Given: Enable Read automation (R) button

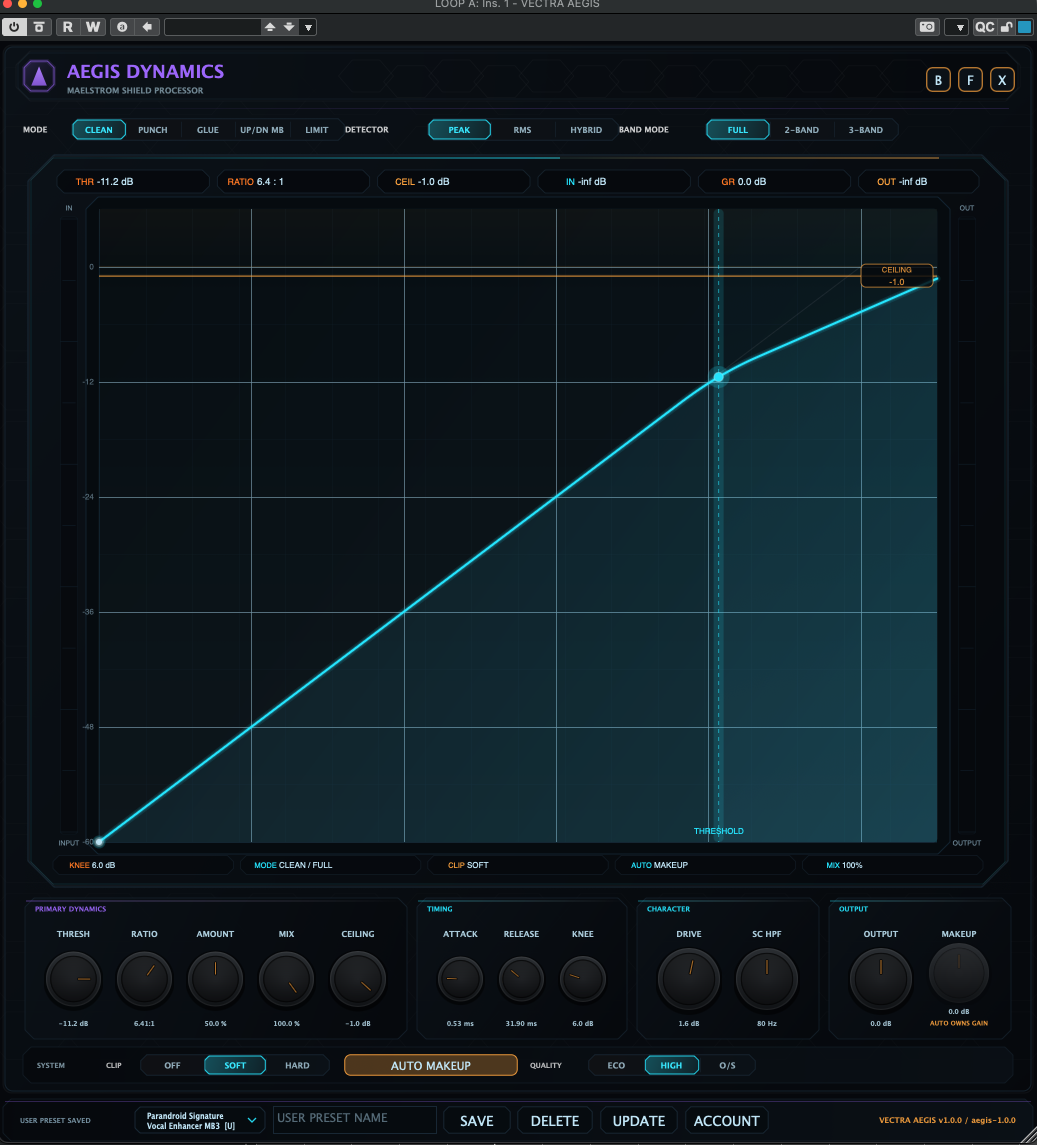Looking at the screenshot, I should pyautogui.click(x=68, y=27).
